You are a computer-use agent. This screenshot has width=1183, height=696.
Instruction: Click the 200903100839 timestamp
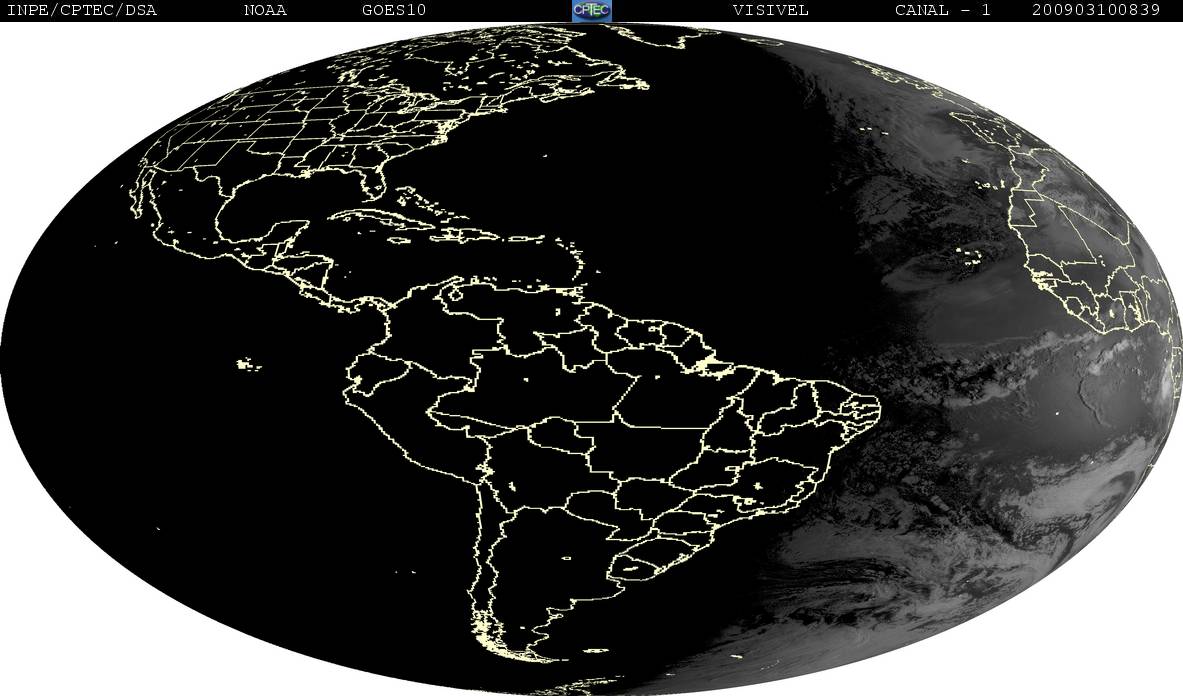[1095, 10]
